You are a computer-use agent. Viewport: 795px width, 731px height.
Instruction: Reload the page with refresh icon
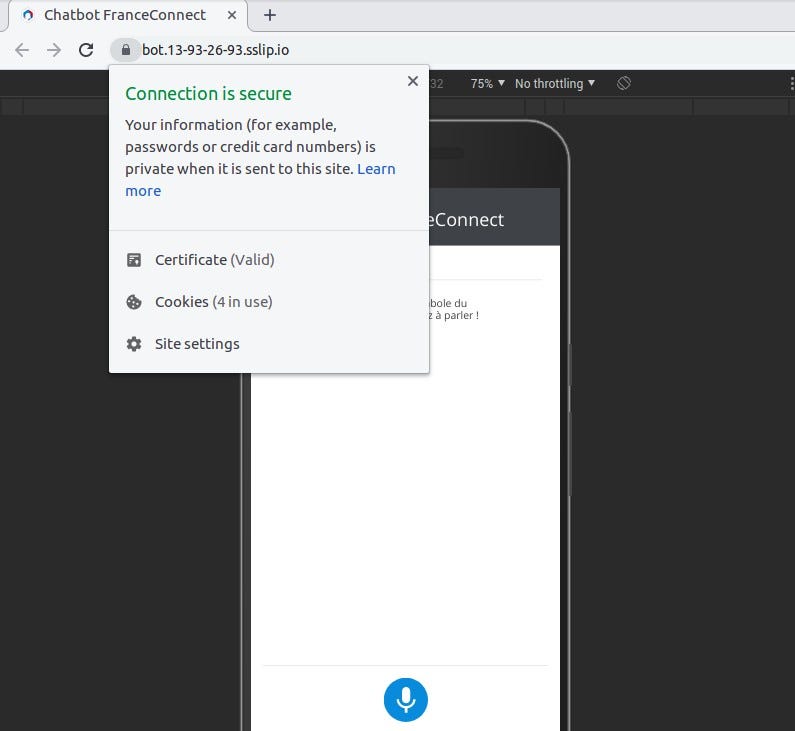click(86, 50)
